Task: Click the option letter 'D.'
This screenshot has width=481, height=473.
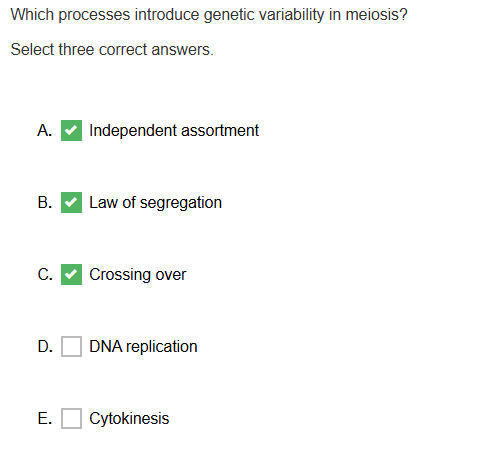Action: 45,347
